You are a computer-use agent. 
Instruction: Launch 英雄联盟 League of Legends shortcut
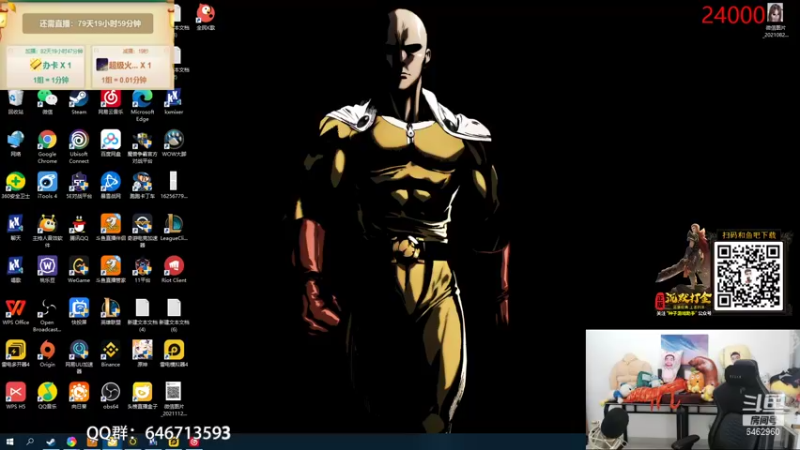coord(111,312)
